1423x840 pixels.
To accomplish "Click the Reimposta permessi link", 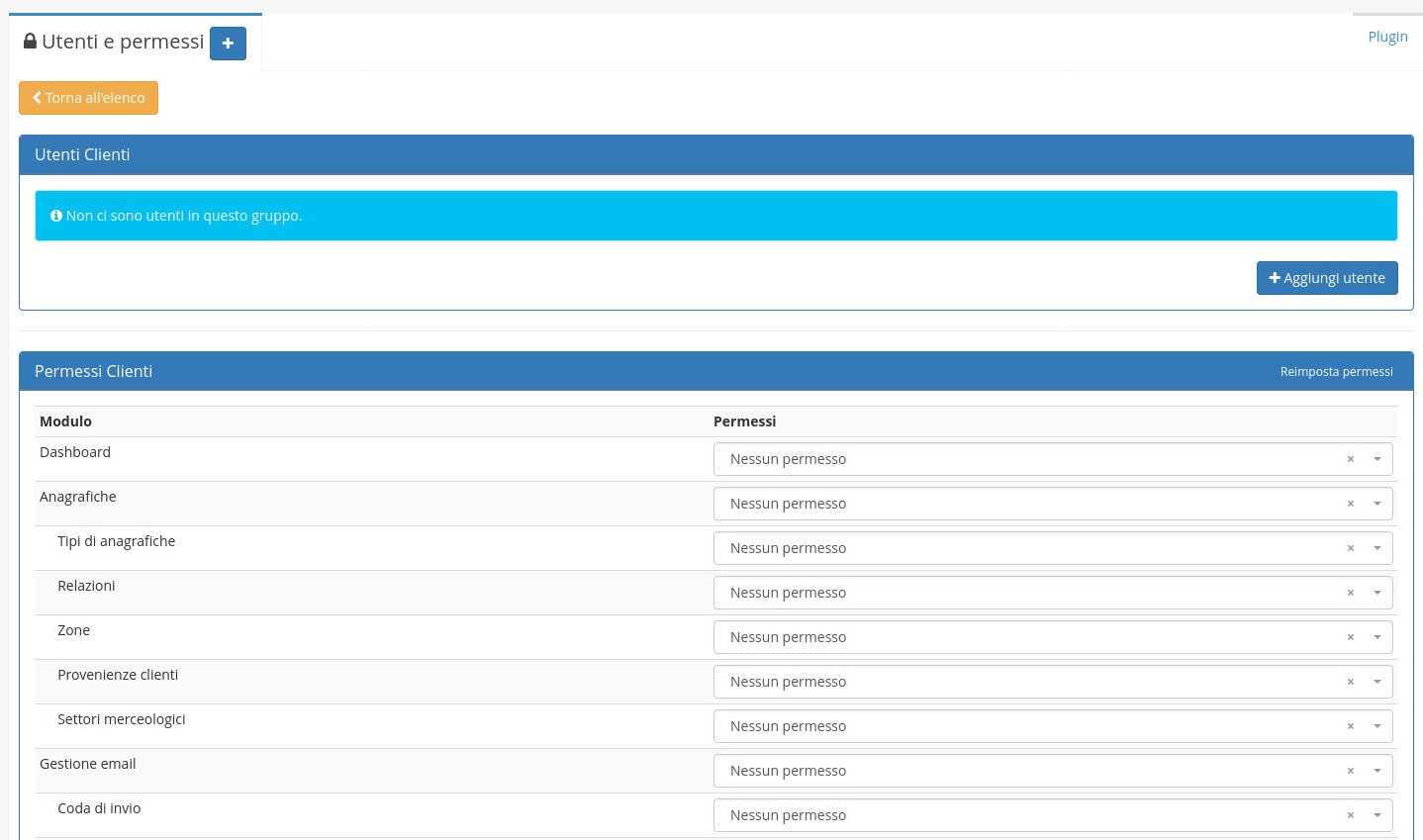I will pos(1336,372).
